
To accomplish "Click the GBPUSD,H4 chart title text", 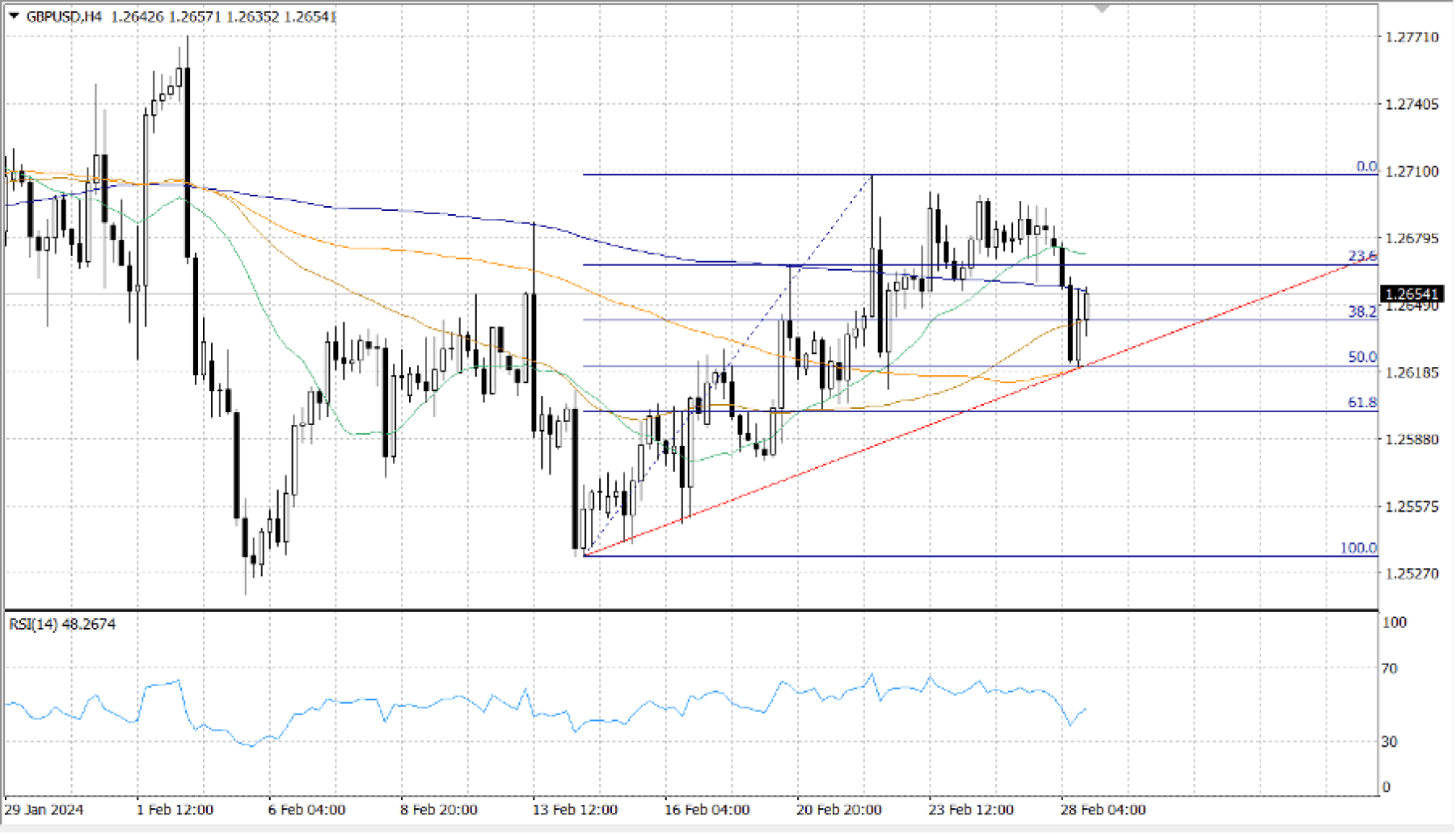I will [x=65, y=16].
